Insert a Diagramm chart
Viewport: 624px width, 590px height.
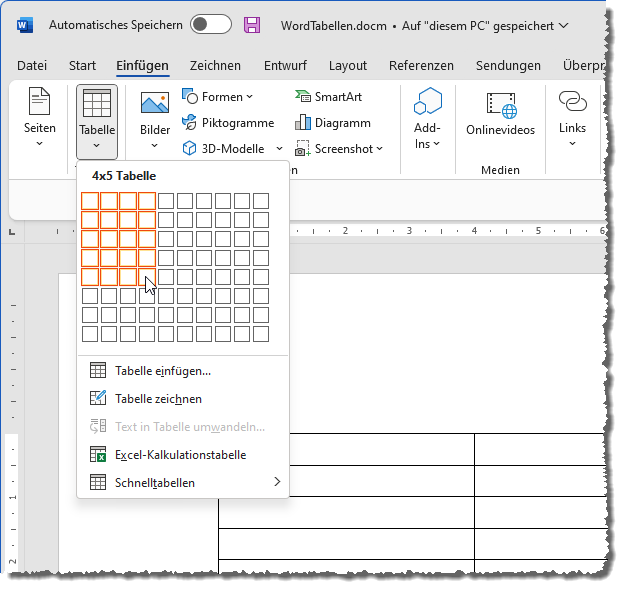[x=332, y=123]
